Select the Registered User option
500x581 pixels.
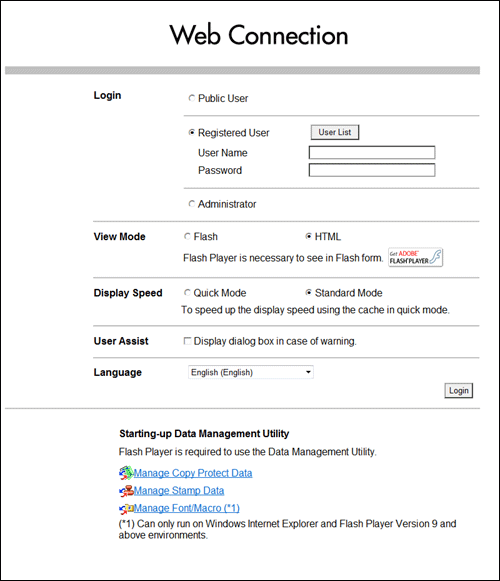point(192,132)
